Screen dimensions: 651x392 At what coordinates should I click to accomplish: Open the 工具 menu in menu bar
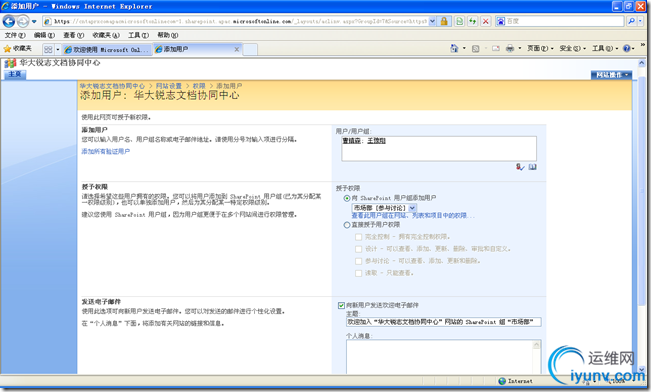[x=138, y=35]
